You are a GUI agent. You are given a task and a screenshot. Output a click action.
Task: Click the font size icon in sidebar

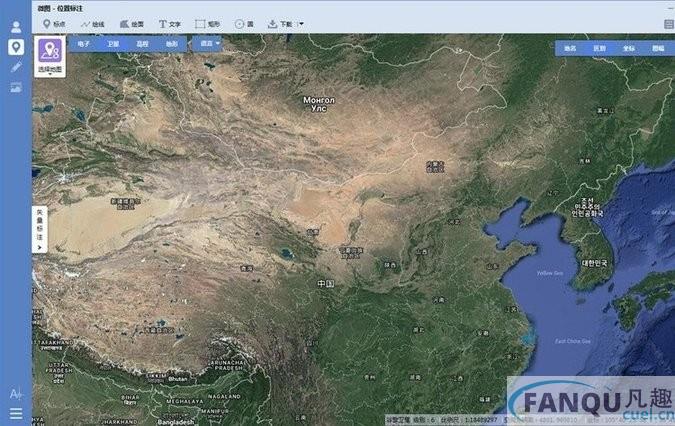(x=16, y=393)
